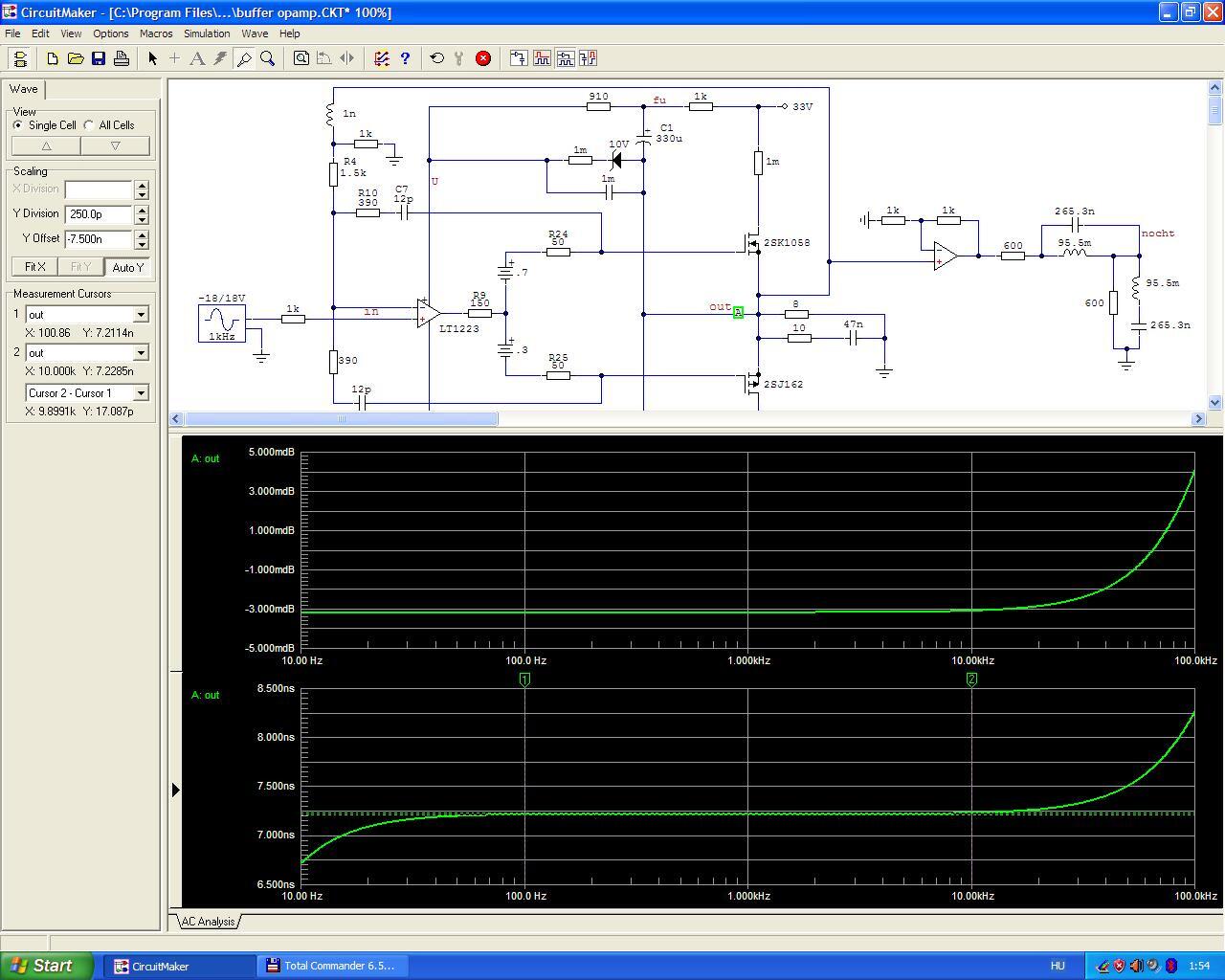Toggle the Auto Y button

[127, 267]
